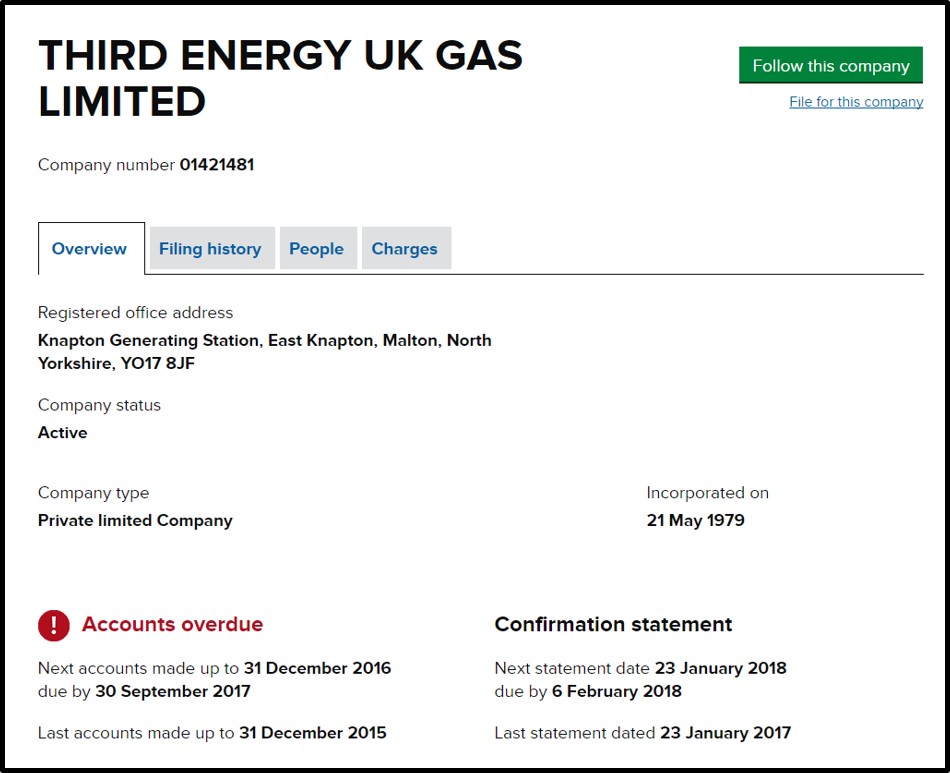The image size is (950, 773).
Task: Open the People tab
Action: (x=317, y=248)
